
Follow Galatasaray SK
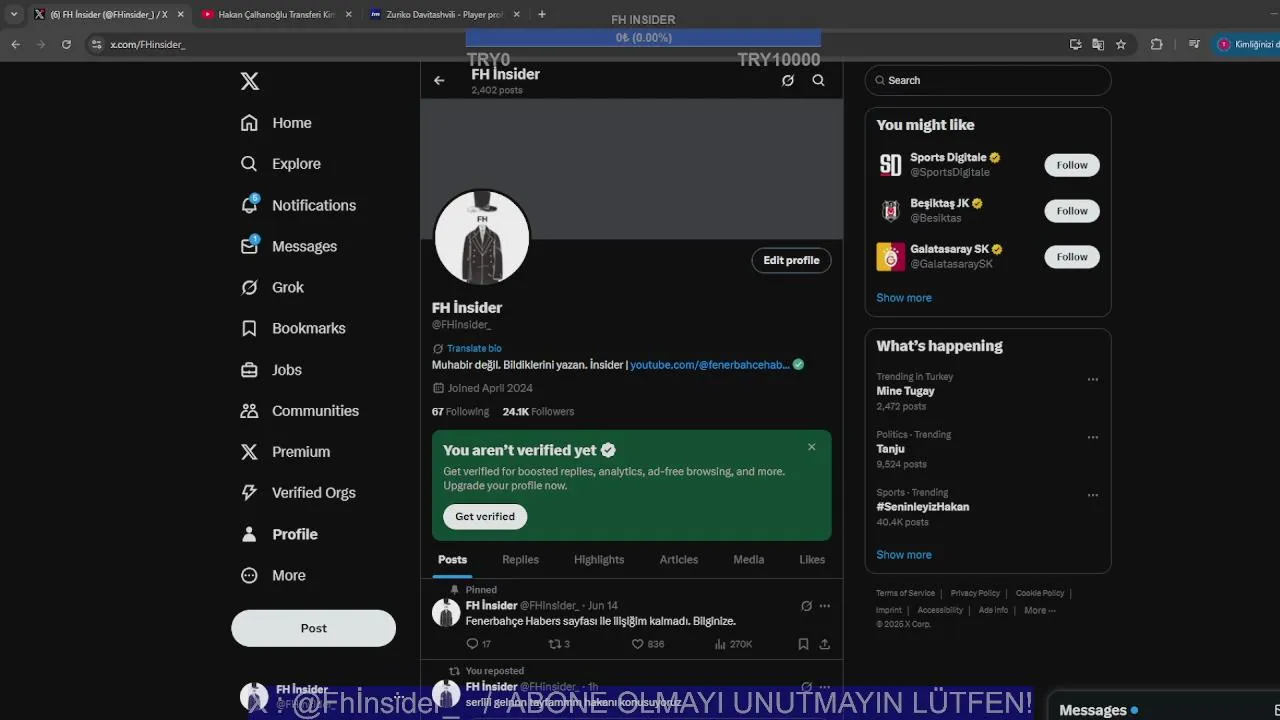1072,257
